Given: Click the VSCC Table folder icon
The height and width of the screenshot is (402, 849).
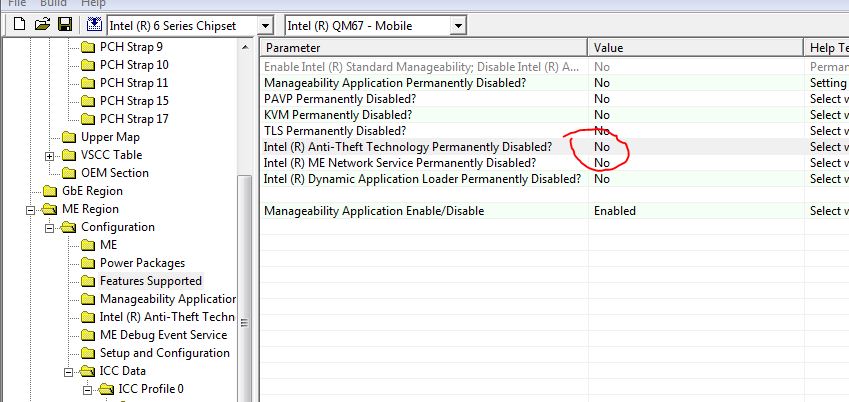Looking at the screenshot, I should click(x=69, y=155).
